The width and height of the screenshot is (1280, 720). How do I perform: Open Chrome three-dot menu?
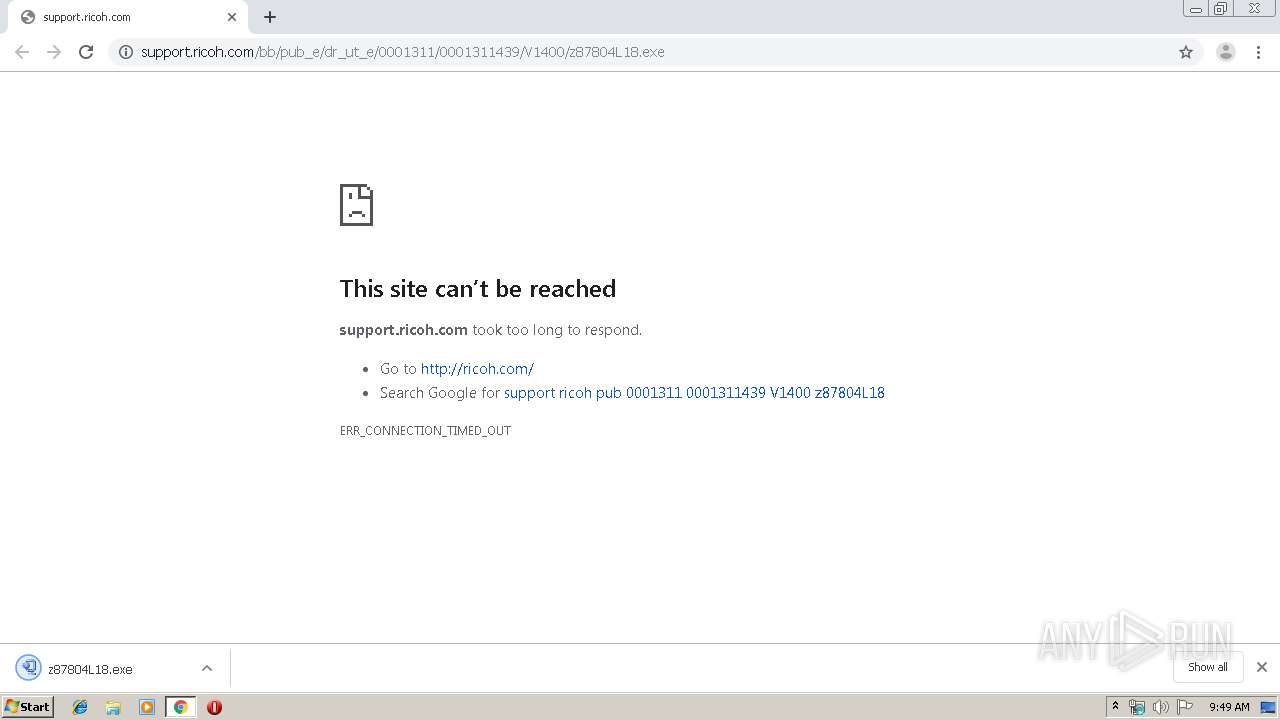[1259, 52]
